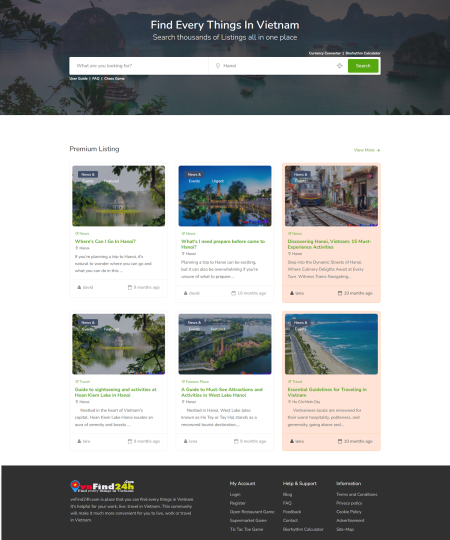Open the Chess Game link
This screenshot has height=540, width=450.
coord(114,79)
